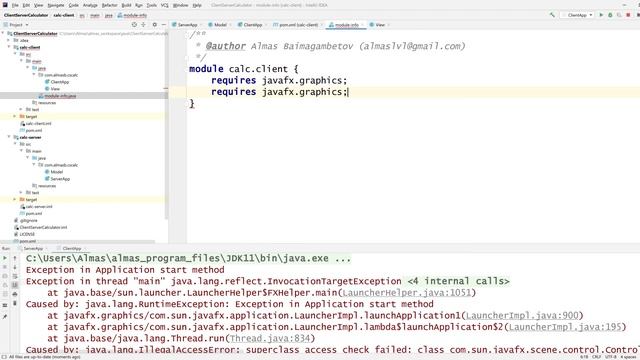Open the Window menu

coord(180,5)
